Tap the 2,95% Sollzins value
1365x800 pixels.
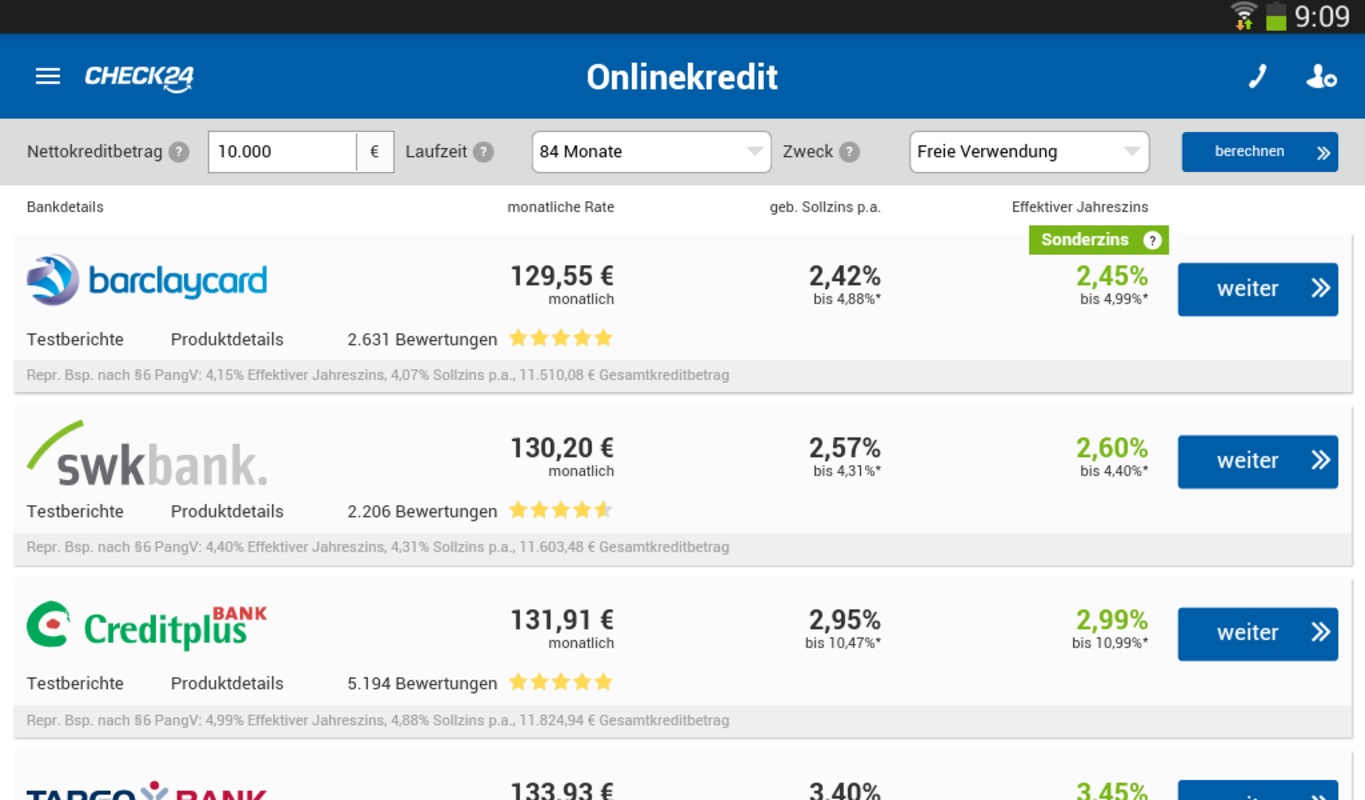click(845, 620)
